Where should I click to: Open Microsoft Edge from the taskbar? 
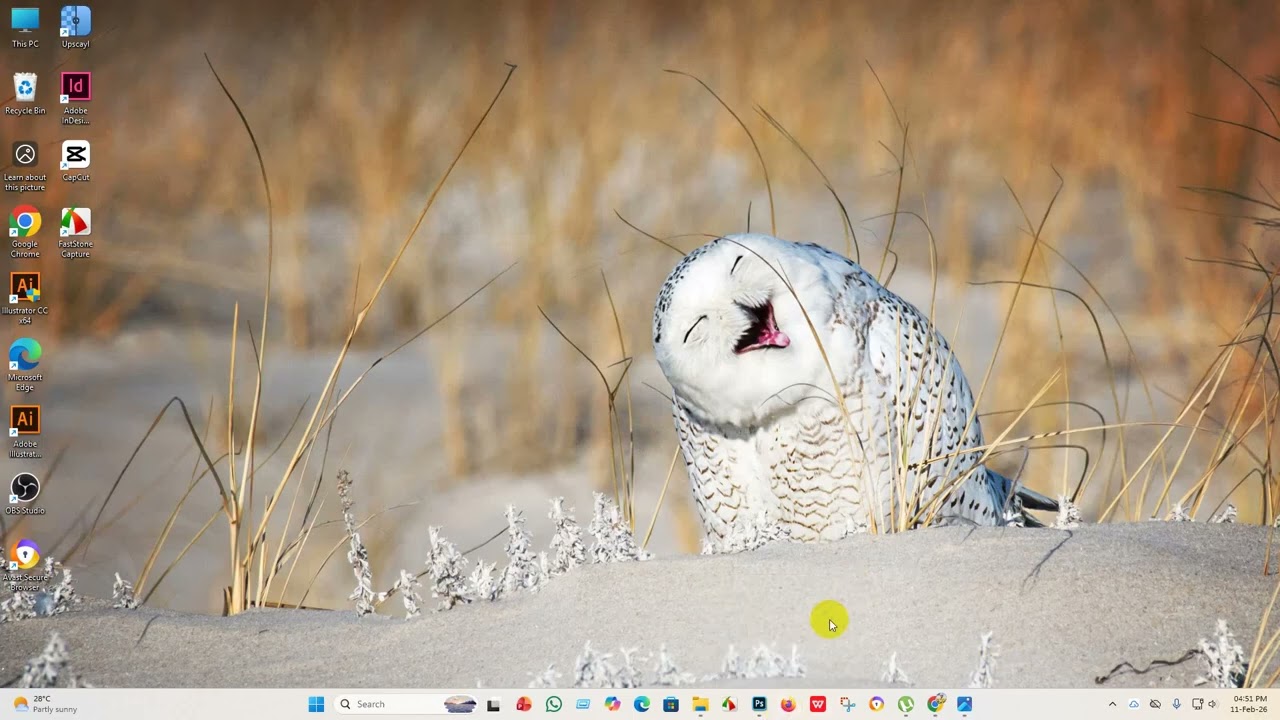[641, 704]
